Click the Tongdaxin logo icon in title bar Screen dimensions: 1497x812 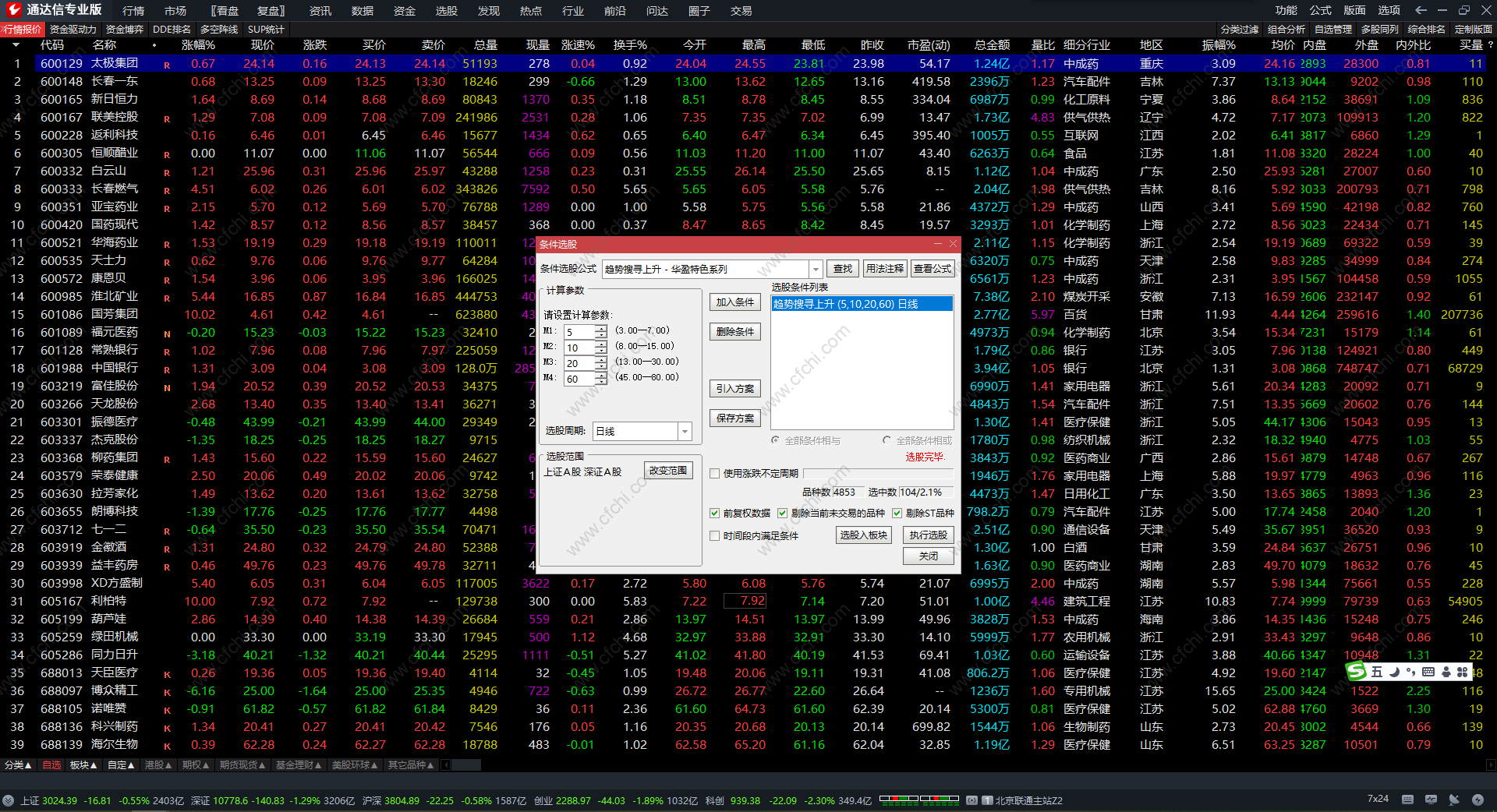coord(12,10)
